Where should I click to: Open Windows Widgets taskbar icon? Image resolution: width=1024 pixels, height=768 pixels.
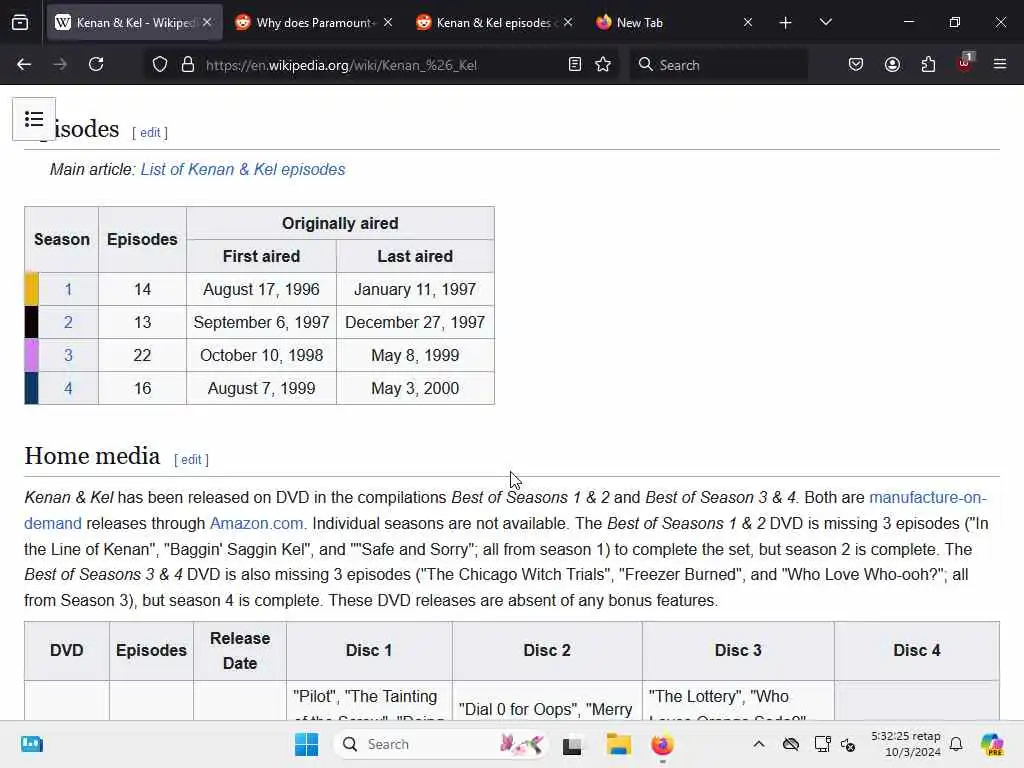pyautogui.click(x=31, y=744)
